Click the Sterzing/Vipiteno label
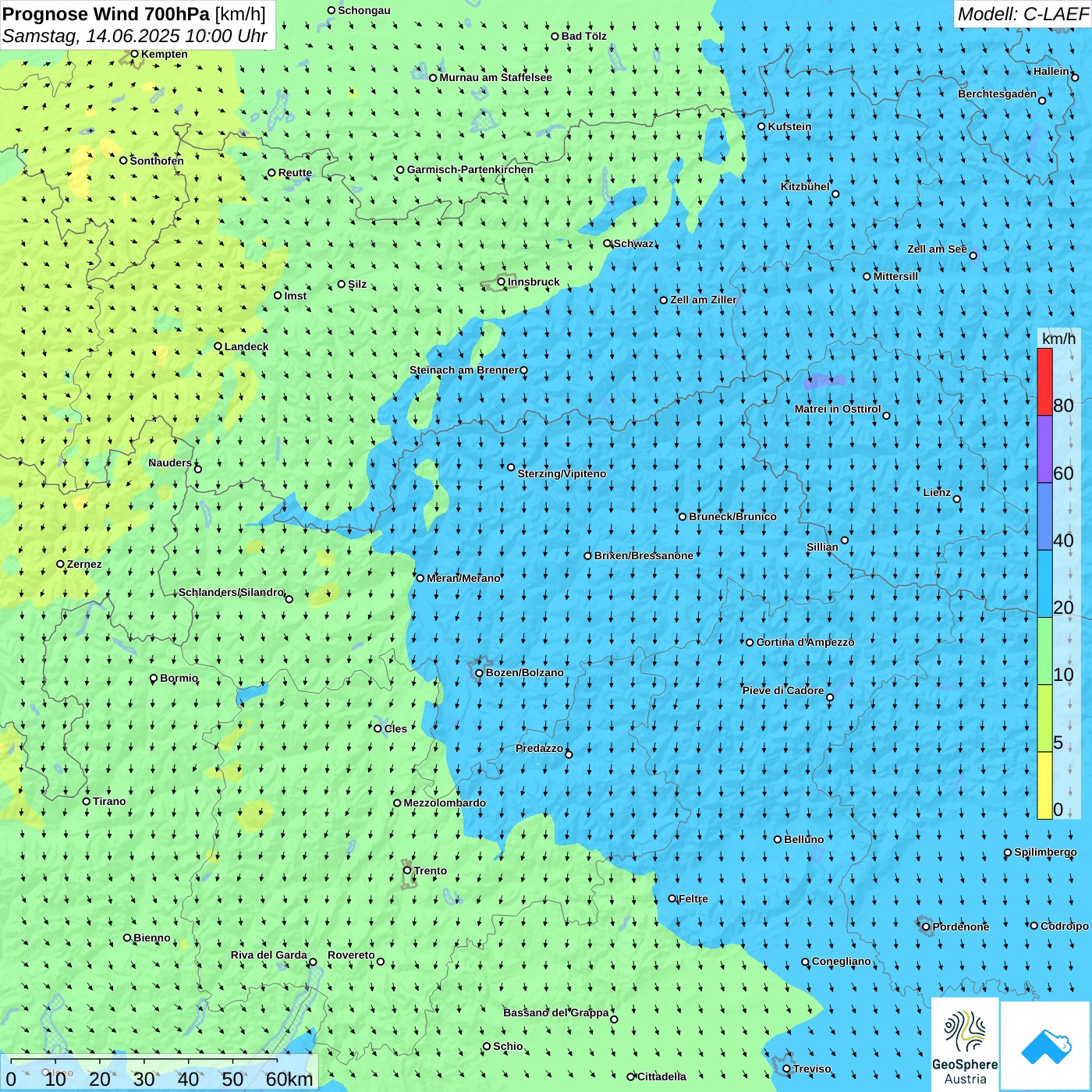 pos(562,473)
